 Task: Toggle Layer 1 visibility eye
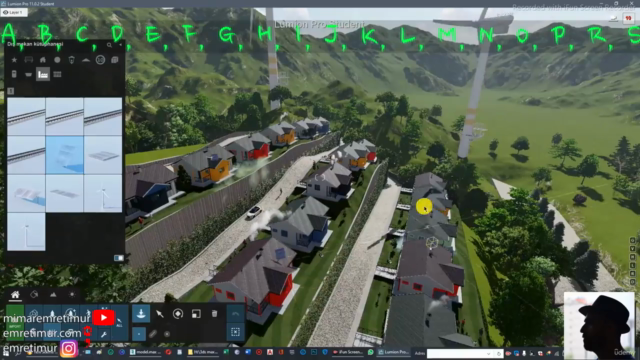coord(5,13)
